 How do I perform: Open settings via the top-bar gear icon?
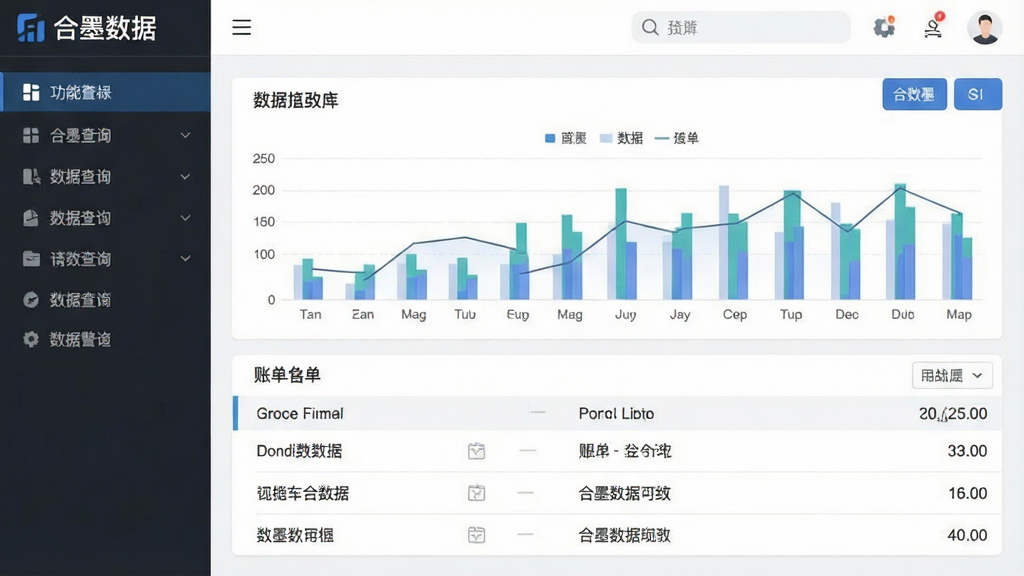884,27
